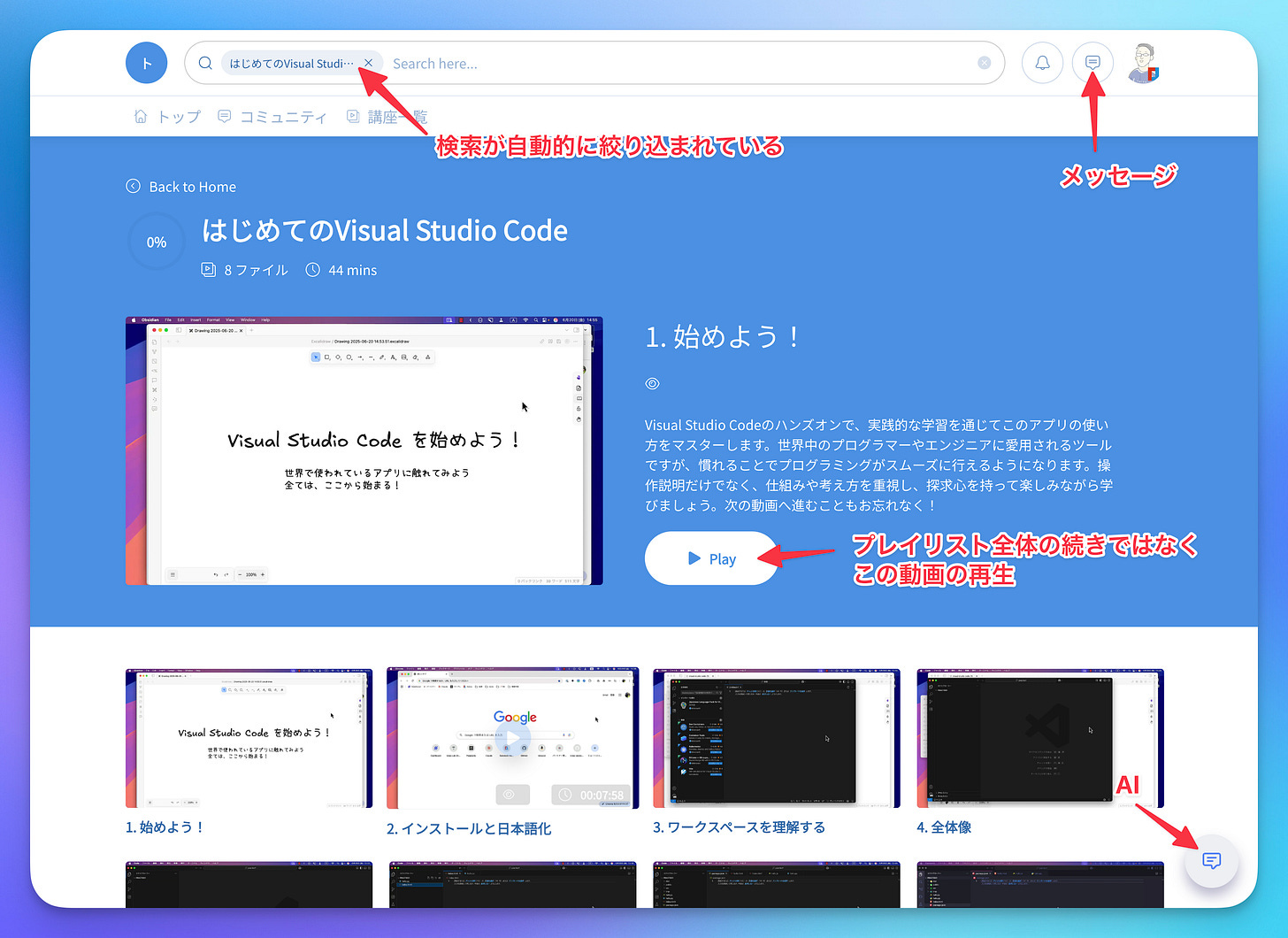Click the clock icon beside 44 mins
This screenshot has height=938, width=1288.
coord(312,269)
